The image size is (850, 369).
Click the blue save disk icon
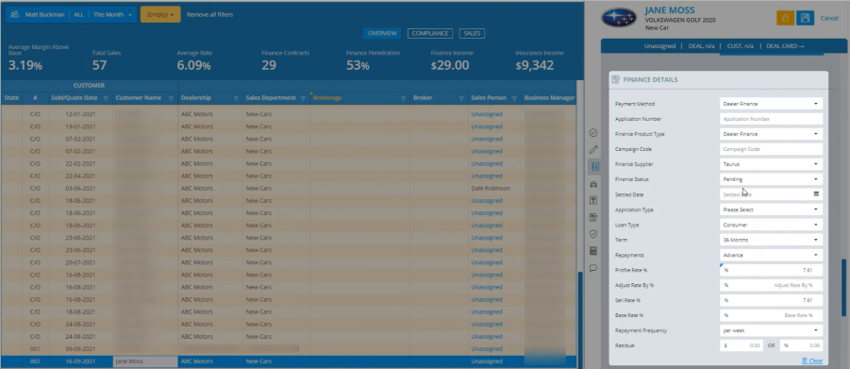[805, 18]
